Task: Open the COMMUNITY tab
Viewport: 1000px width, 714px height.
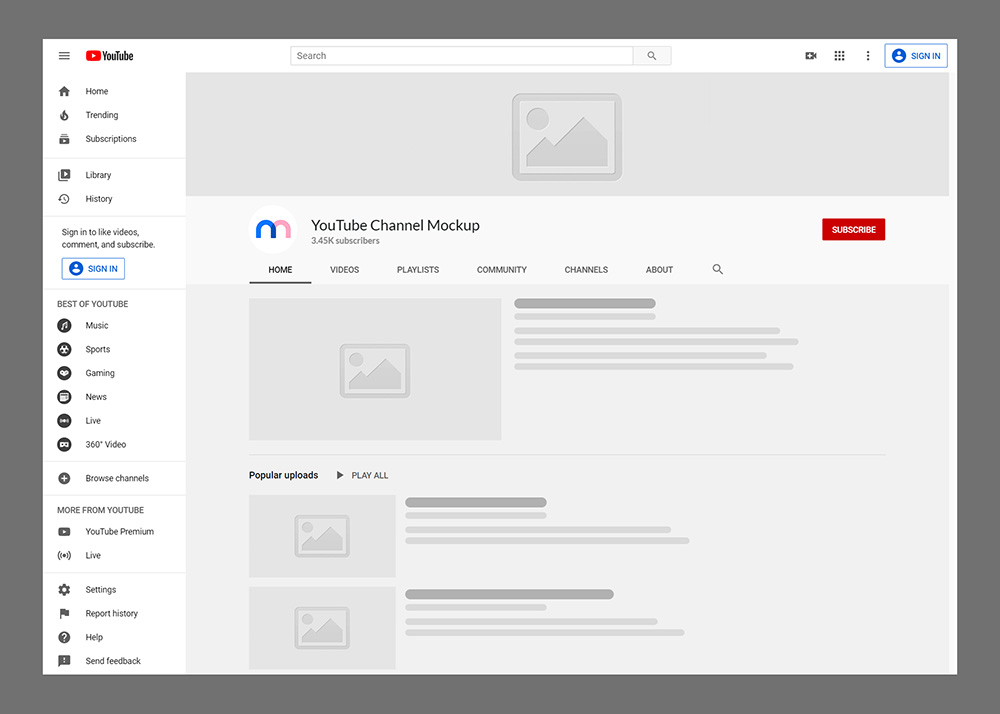Action: [502, 270]
